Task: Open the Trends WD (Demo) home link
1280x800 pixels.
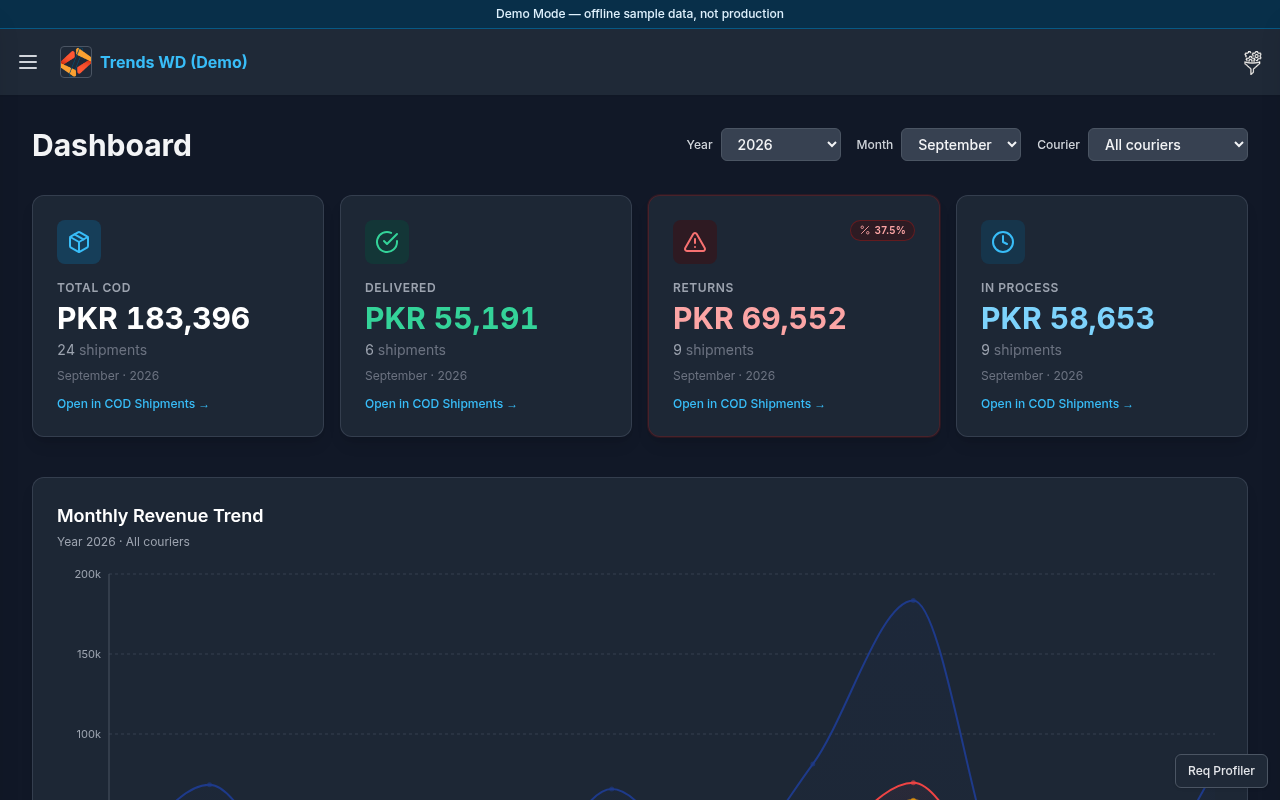Action: pos(174,62)
